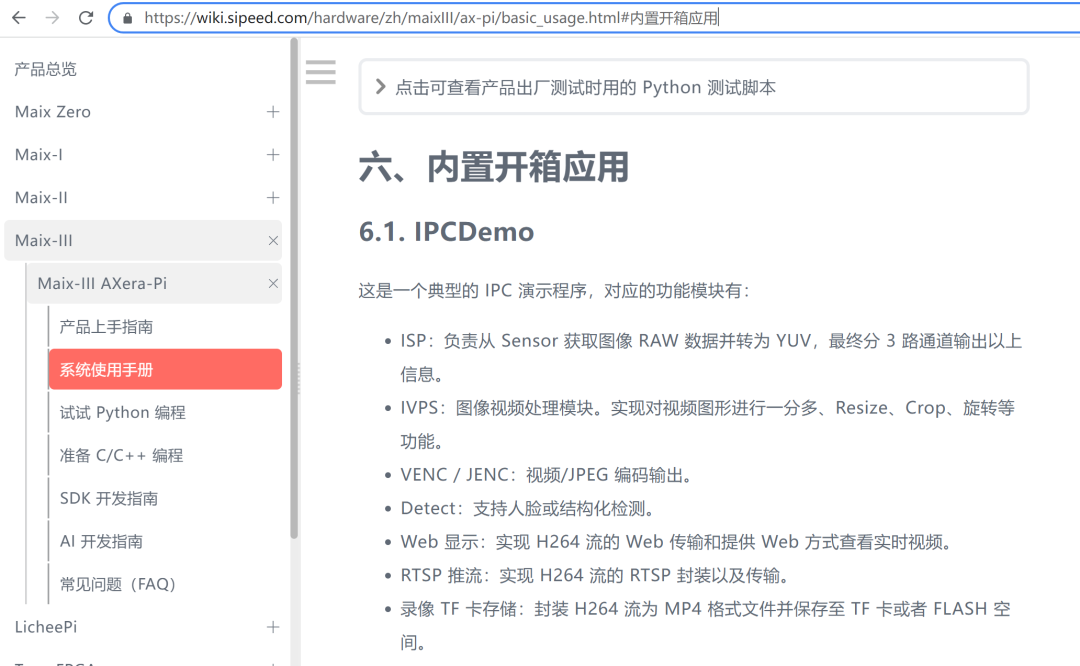Open 试试 Python 编程 page
This screenshot has height=666, width=1080.
tap(123, 413)
